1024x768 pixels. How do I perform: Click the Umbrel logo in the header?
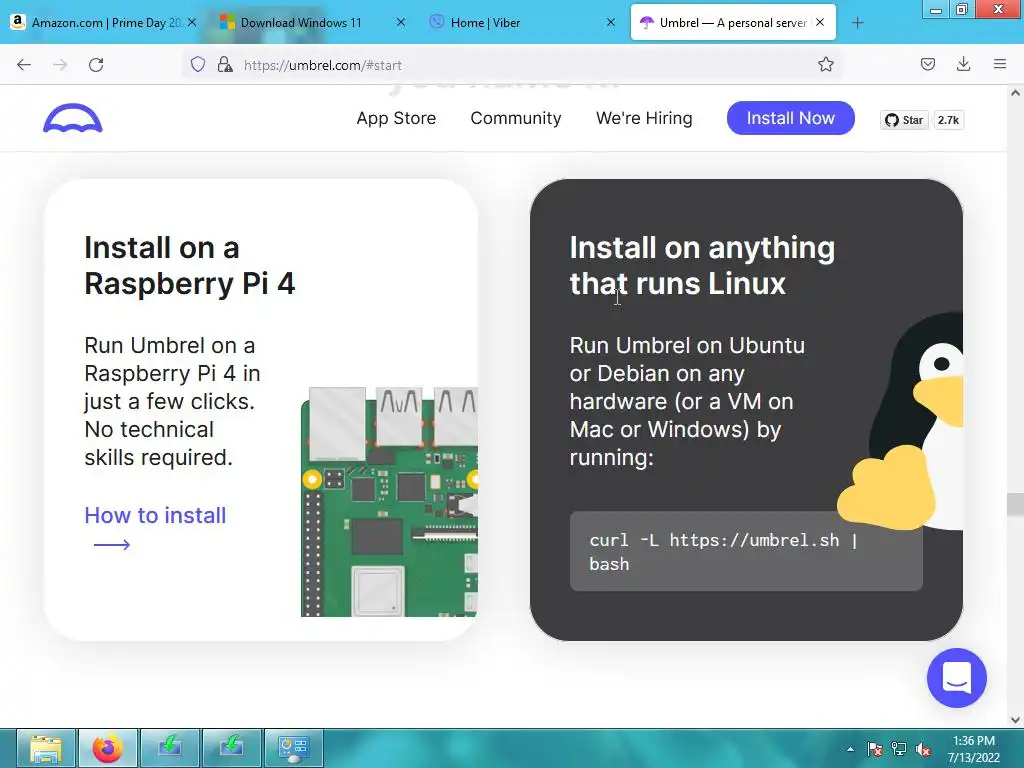click(x=72, y=118)
